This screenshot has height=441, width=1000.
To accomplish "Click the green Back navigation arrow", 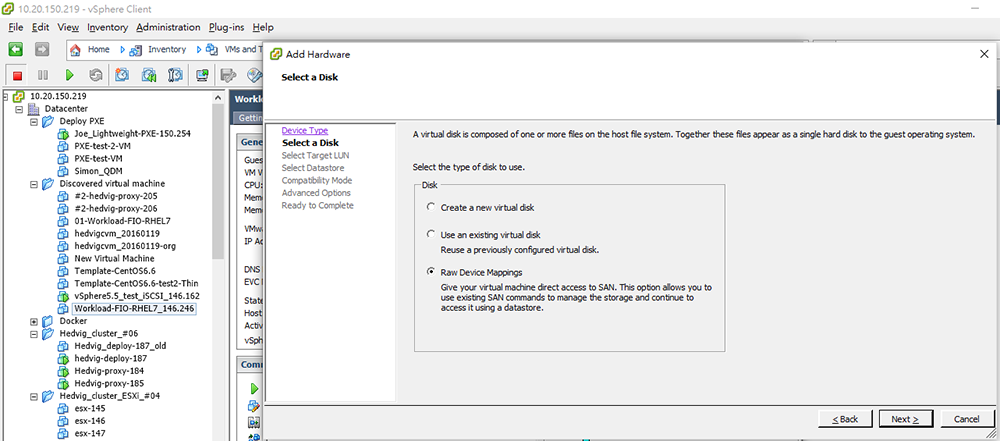I will pos(16,49).
